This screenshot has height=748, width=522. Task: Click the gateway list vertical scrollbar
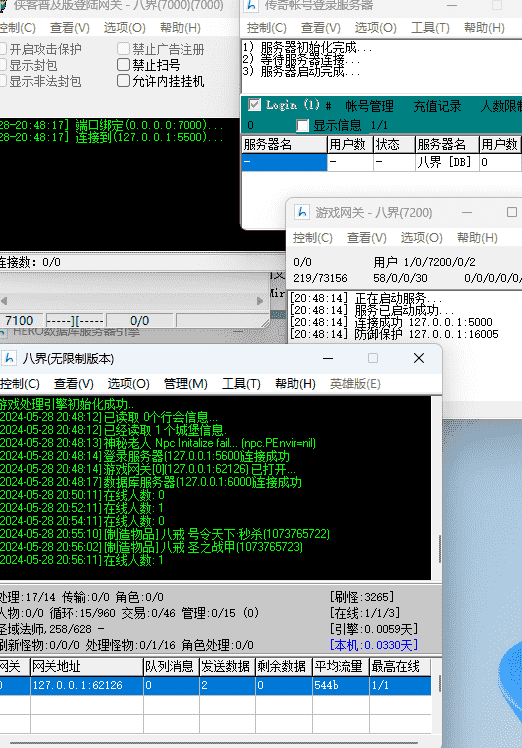pyautogui.click(x=439, y=683)
